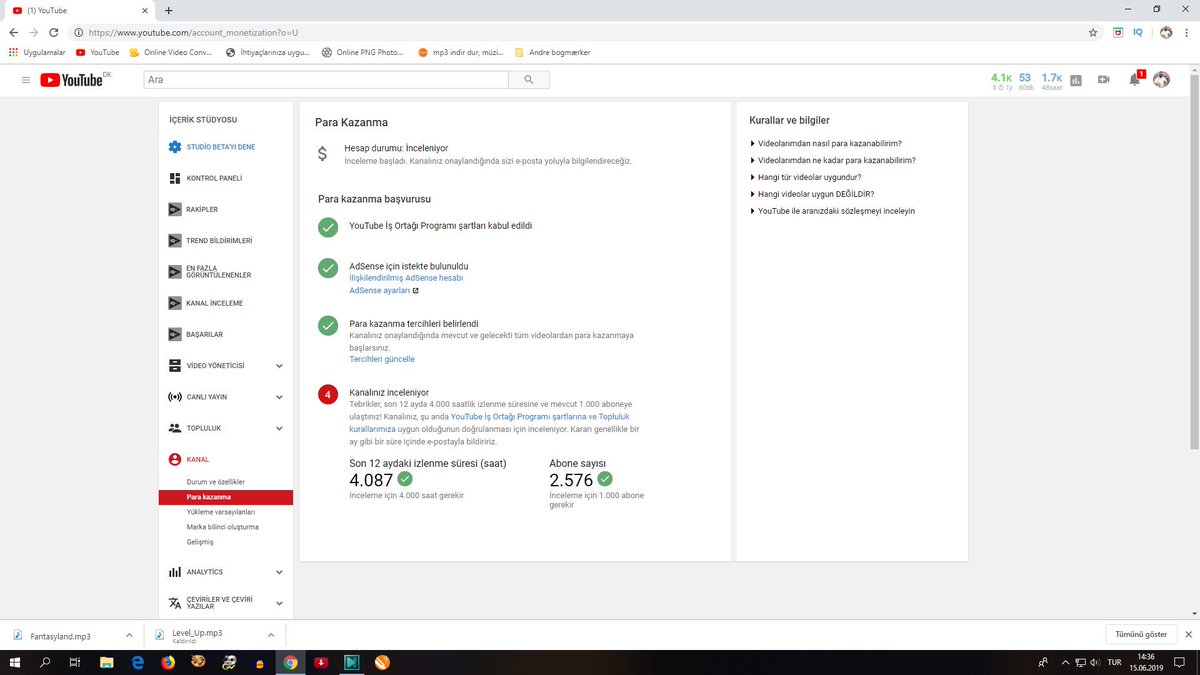This screenshot has height=675, width=1200.
Task: Open the notifications bell
Action: [1134, 80]
